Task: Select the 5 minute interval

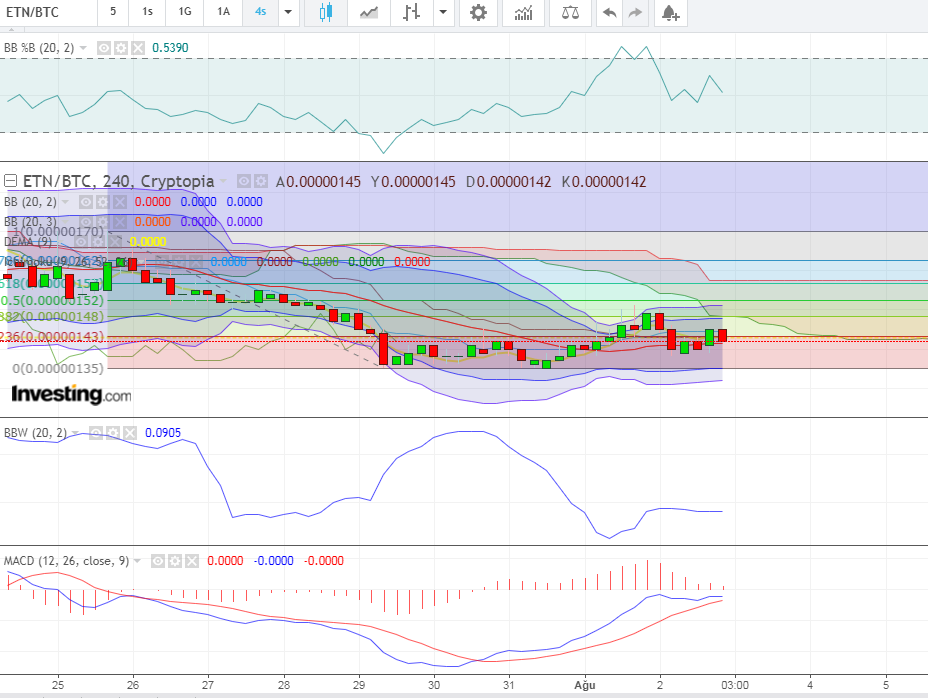Action: pyautogui.click(x=113, y=12)
